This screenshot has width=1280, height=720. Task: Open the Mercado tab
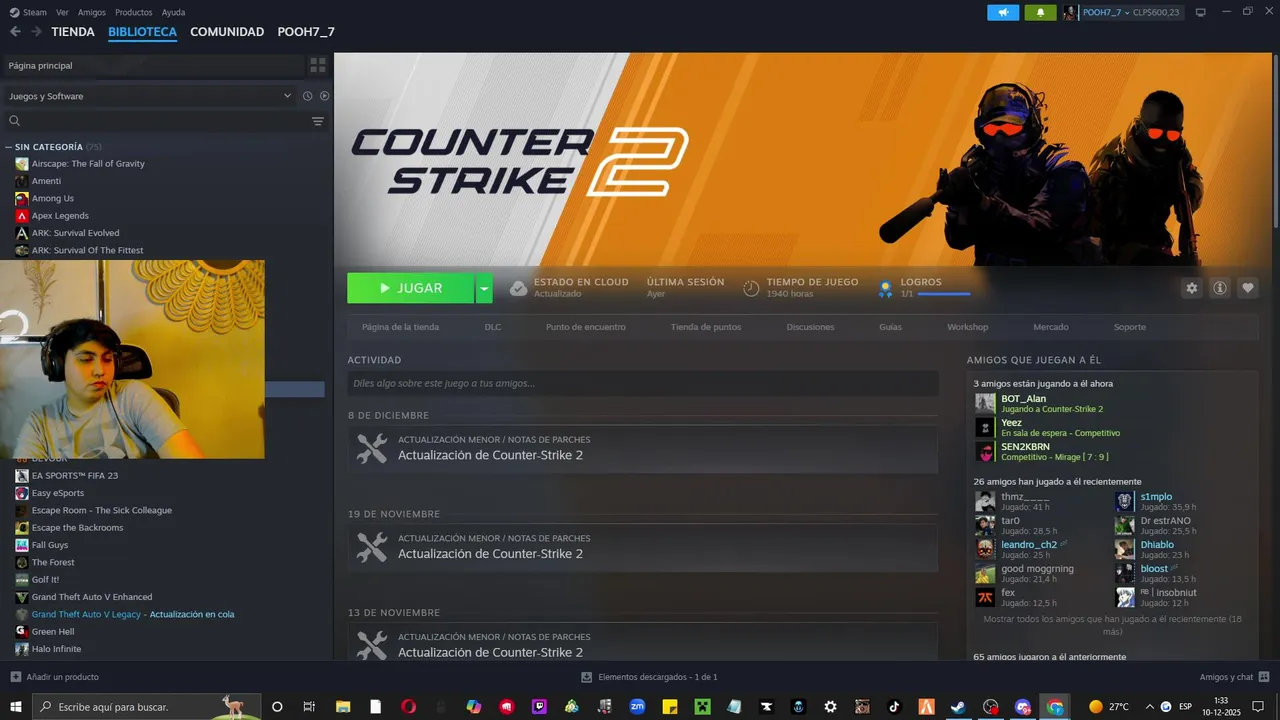(1051, 327)
